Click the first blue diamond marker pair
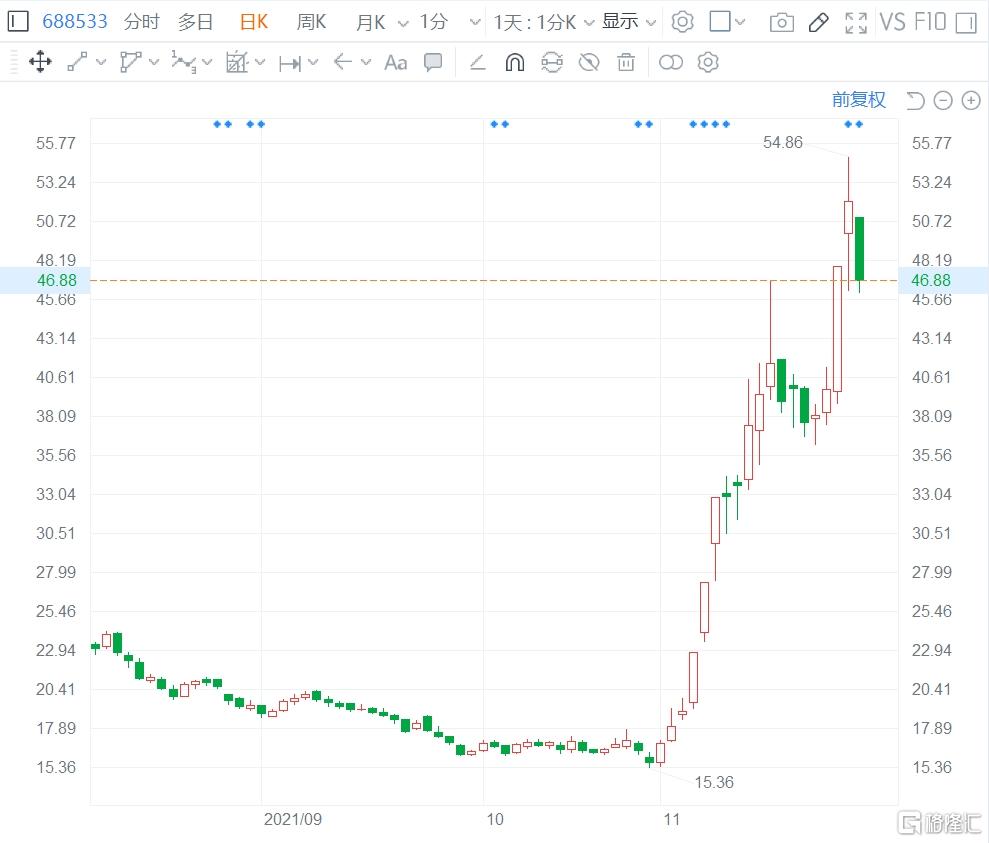 pyautogui.click(x=223, y=124)
